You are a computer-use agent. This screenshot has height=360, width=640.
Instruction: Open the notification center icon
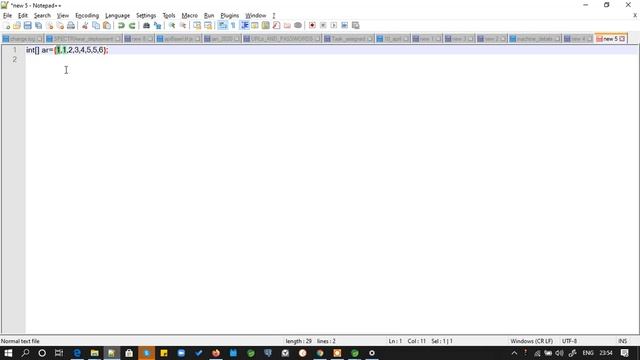(625, 353)
